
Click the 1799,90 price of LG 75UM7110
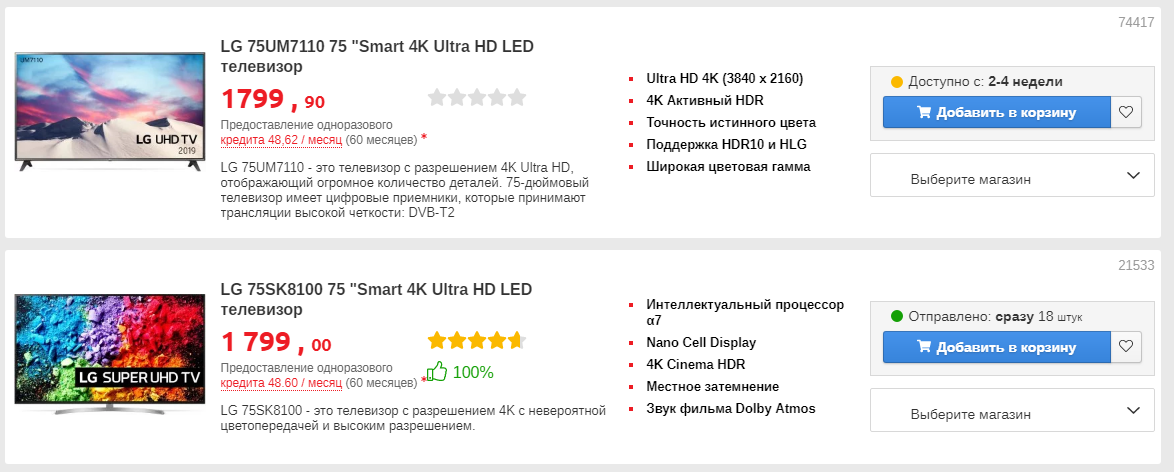273,100
